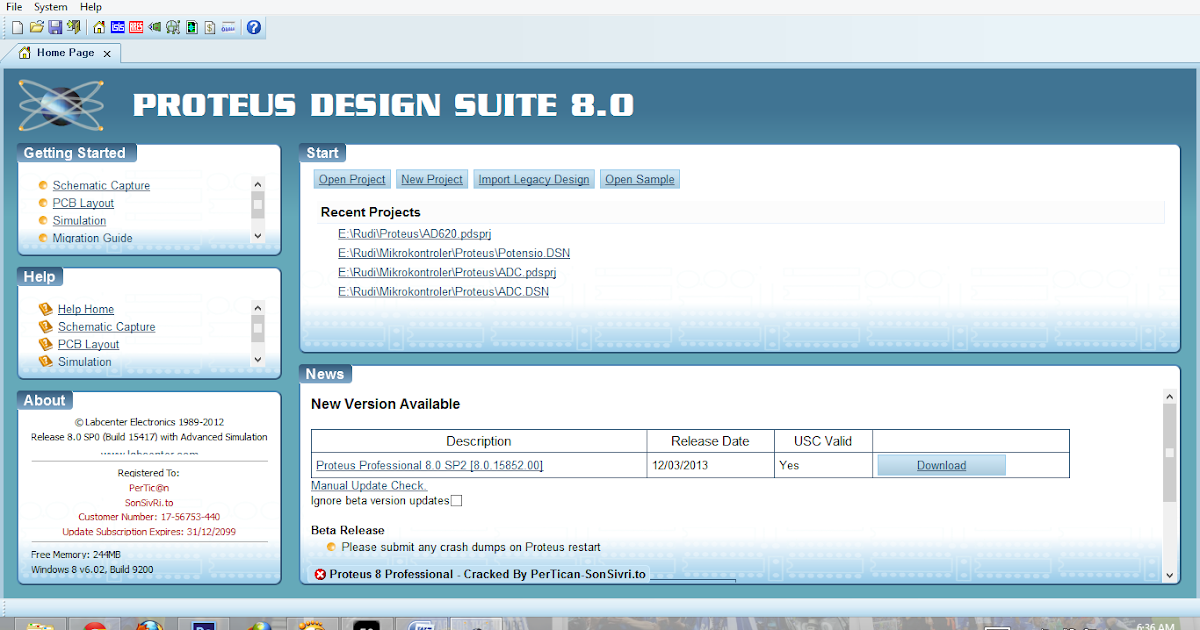Image resolution: width=1200 pixels, height=630 pixels.
Task: Open the Design Explorer toolbar icon
Action: coord(192,27)
